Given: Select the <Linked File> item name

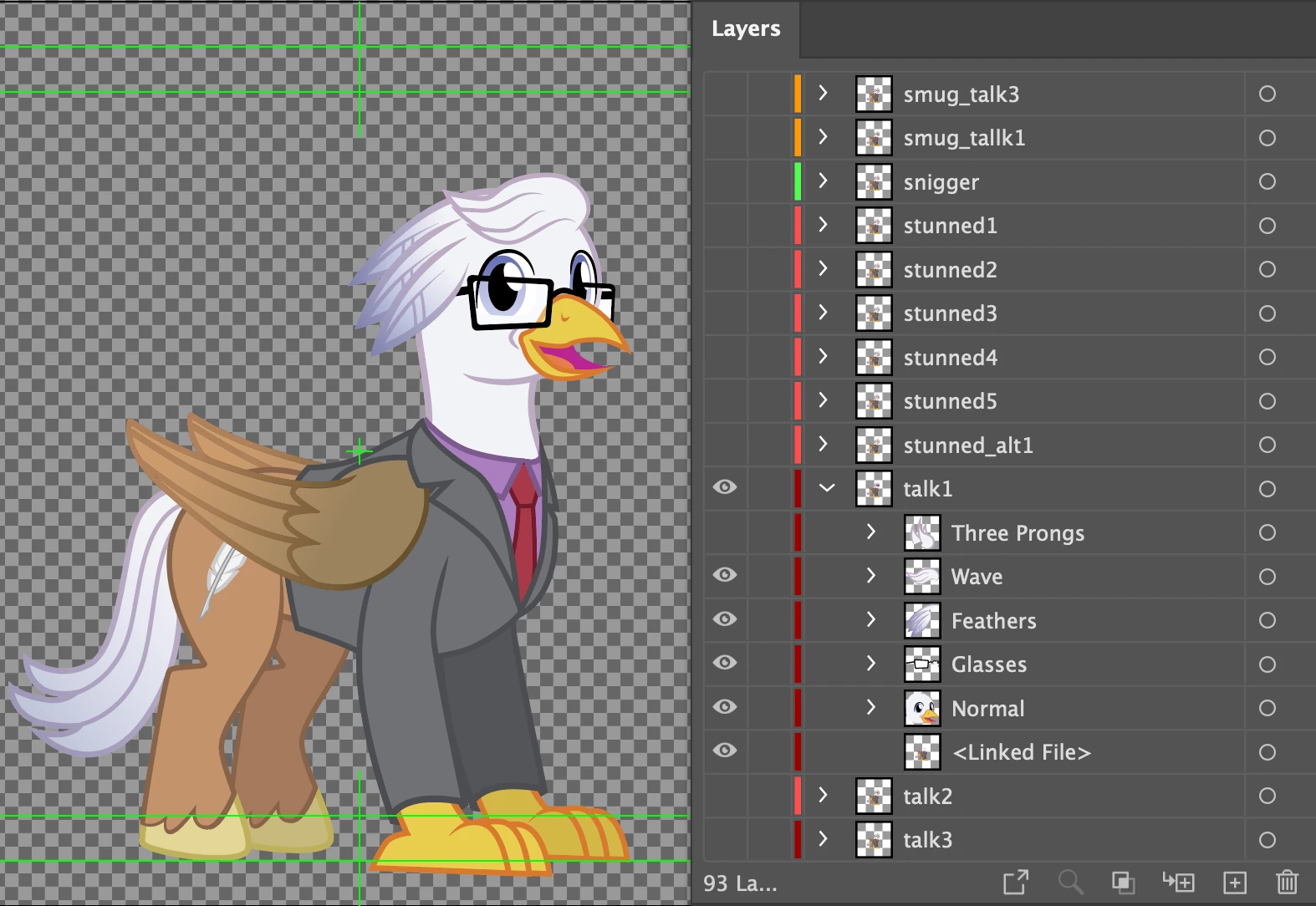Looking at the screenshot, I should pyautogui.click(x=1022, y=752).
